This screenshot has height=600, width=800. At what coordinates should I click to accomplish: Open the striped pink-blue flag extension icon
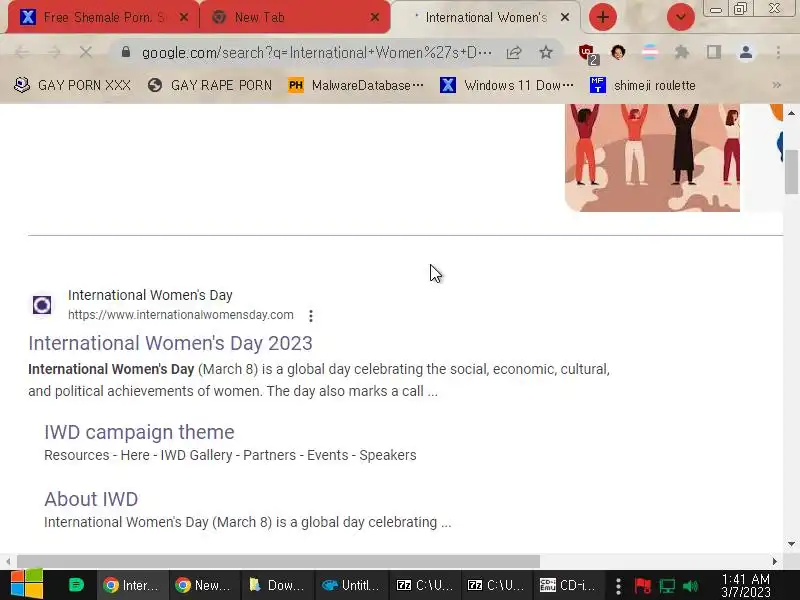pos(649,52)
